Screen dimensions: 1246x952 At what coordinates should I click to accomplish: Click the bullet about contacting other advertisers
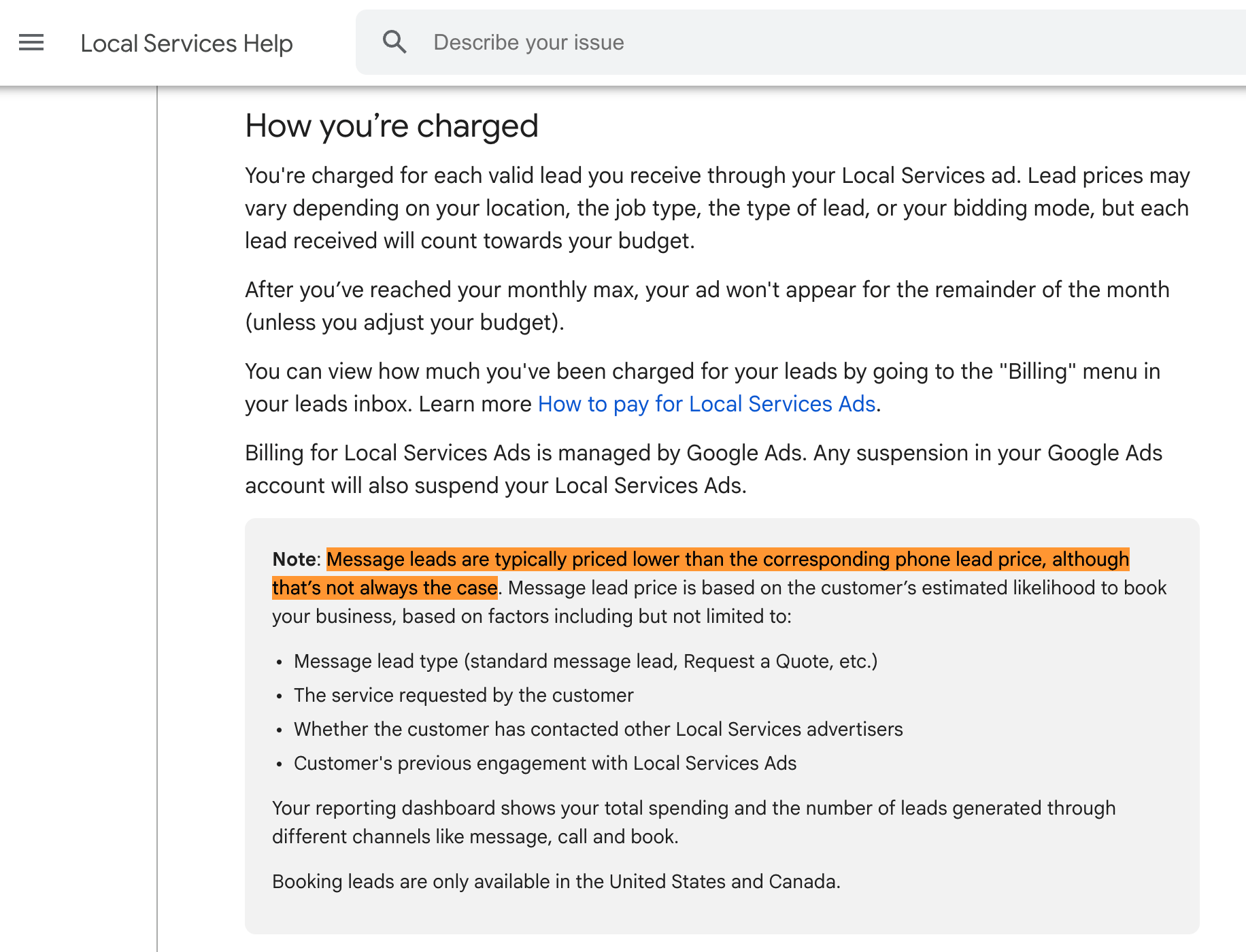[x=598, y=729]
